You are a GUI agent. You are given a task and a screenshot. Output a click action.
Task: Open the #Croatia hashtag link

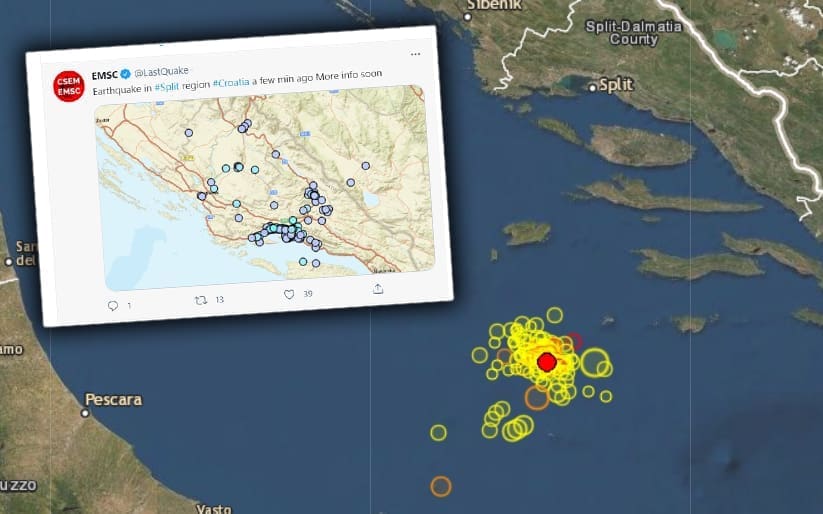(231, 83)
